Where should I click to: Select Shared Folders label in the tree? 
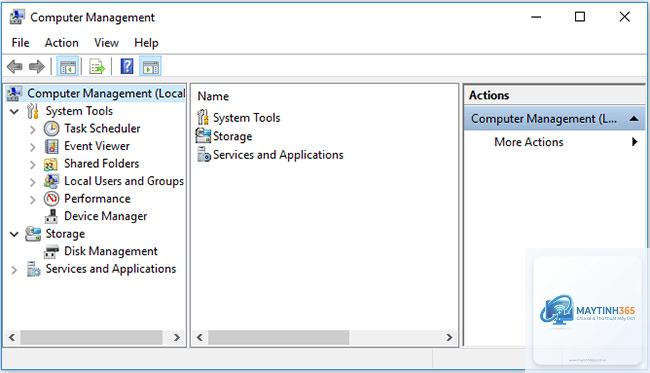[x=102, y=163]
